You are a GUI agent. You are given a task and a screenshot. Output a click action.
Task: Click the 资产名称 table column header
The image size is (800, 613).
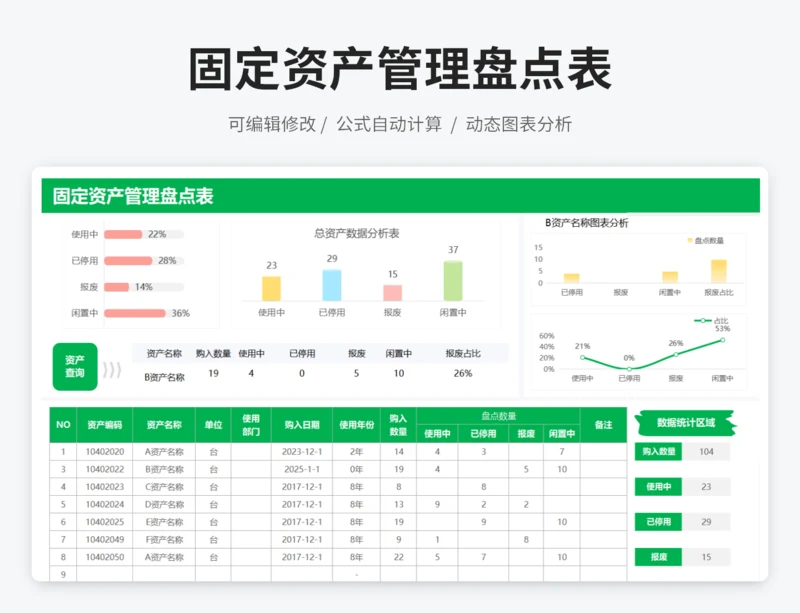[x=164, y=425]
